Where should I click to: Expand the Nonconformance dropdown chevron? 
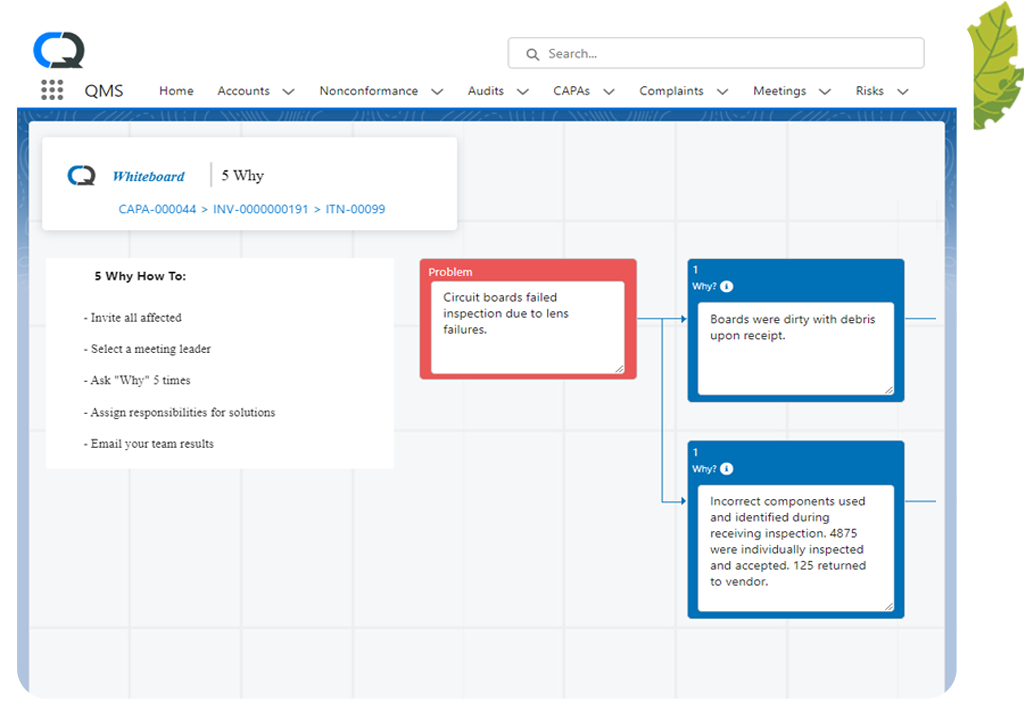point(437,92)
